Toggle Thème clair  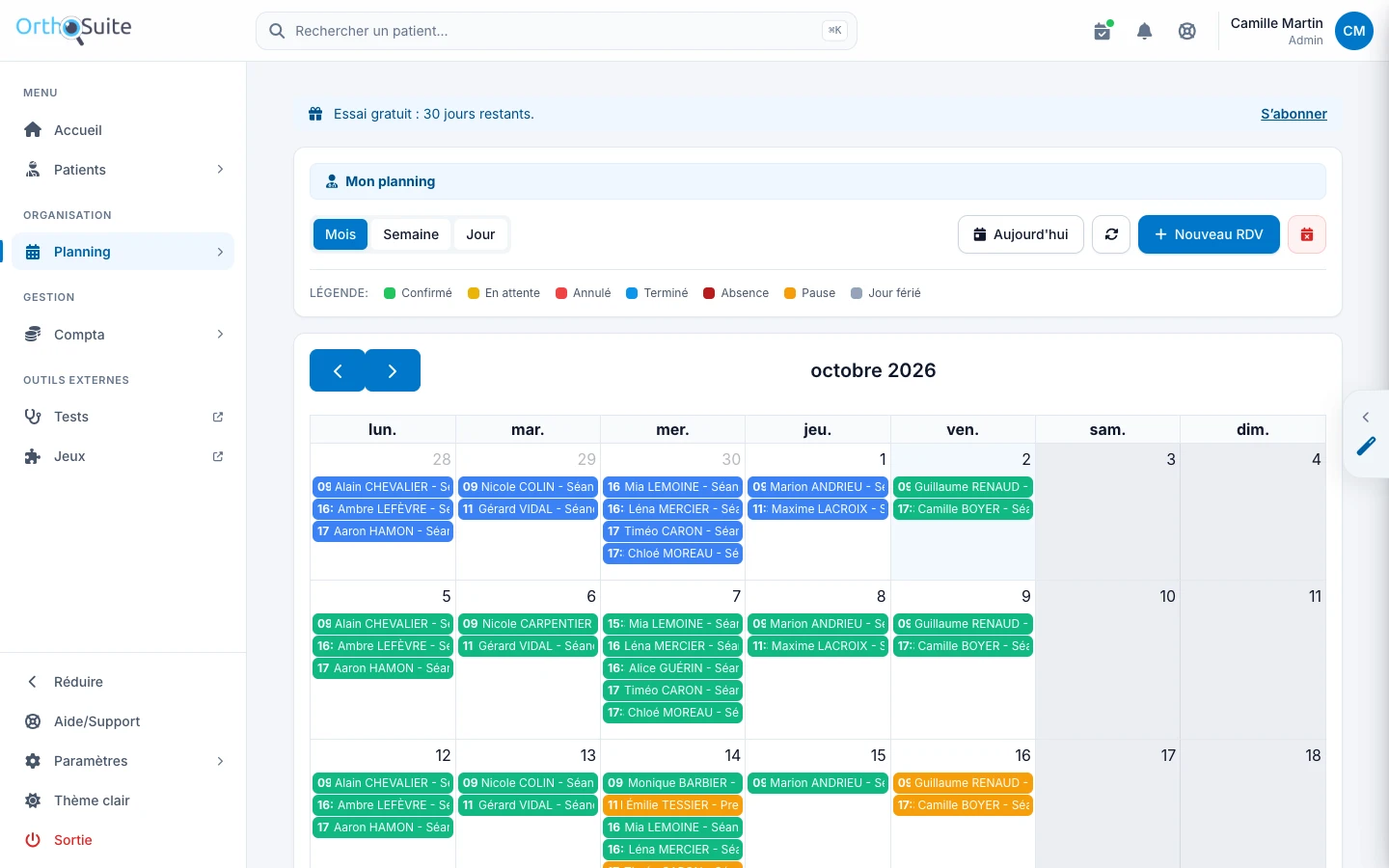tap(123, 800)
